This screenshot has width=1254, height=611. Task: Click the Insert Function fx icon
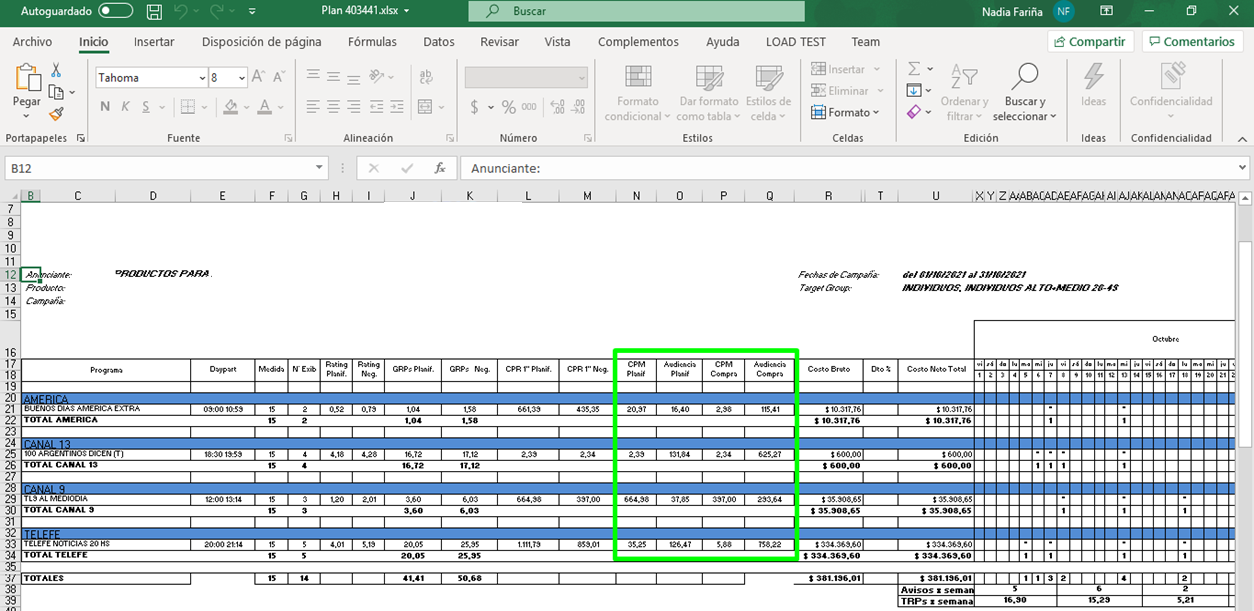click(439, 168)
